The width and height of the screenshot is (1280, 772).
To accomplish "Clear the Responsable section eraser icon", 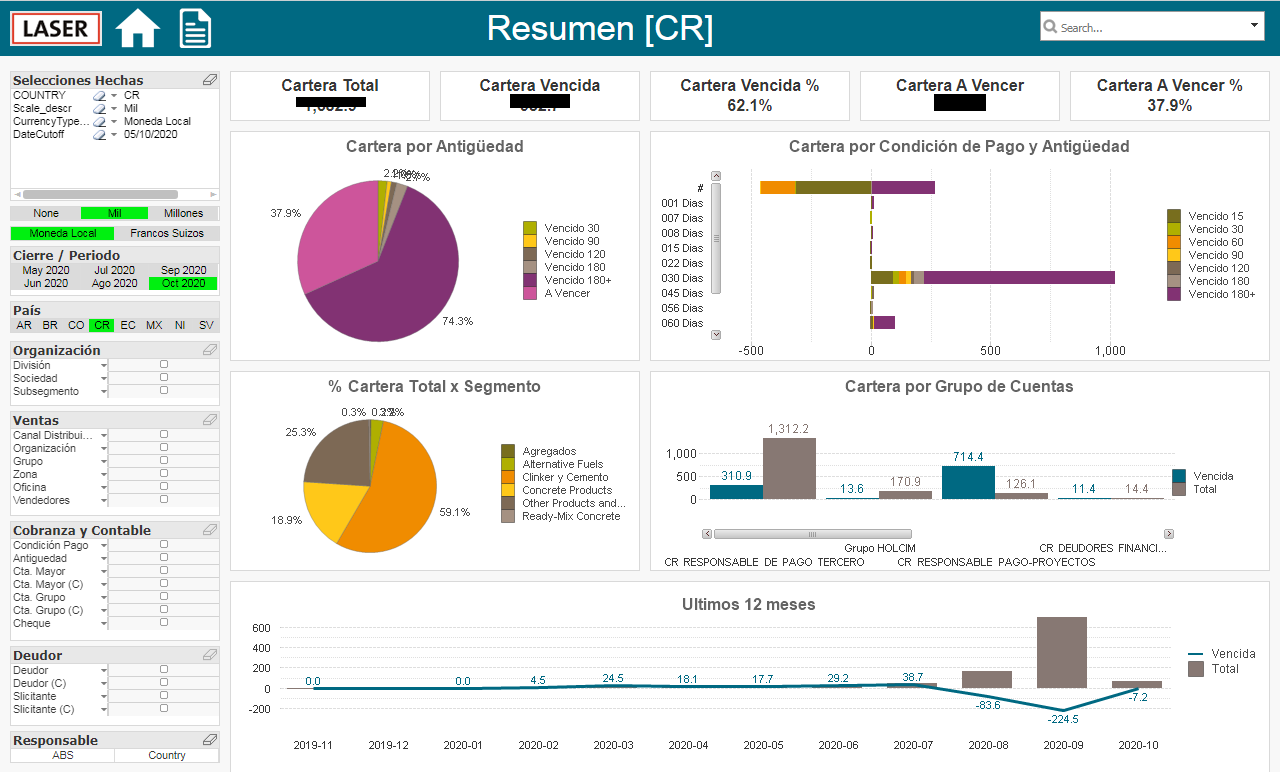I will (x=209, y=740).
